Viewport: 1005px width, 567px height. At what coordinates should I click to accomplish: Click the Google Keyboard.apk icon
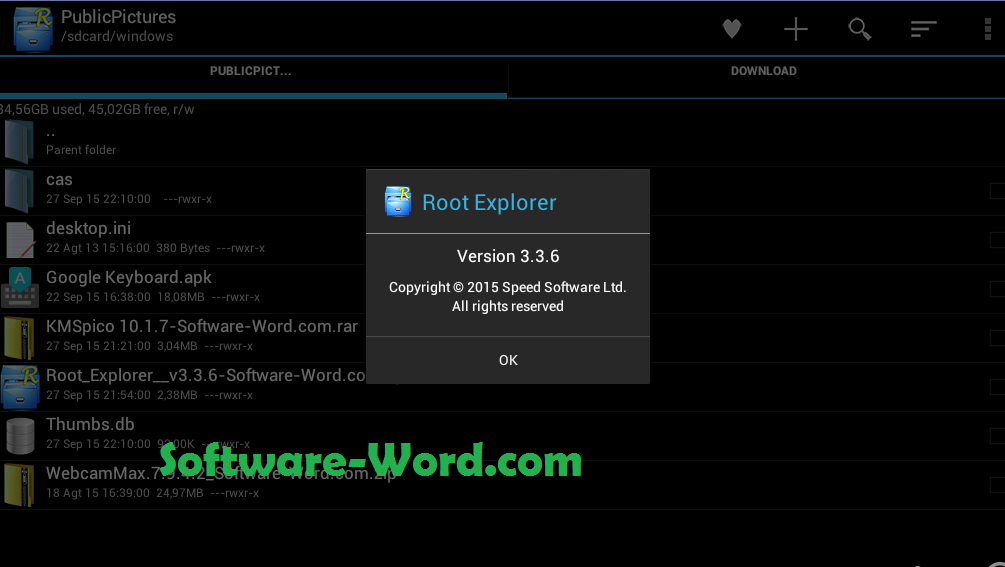[20, 288]
